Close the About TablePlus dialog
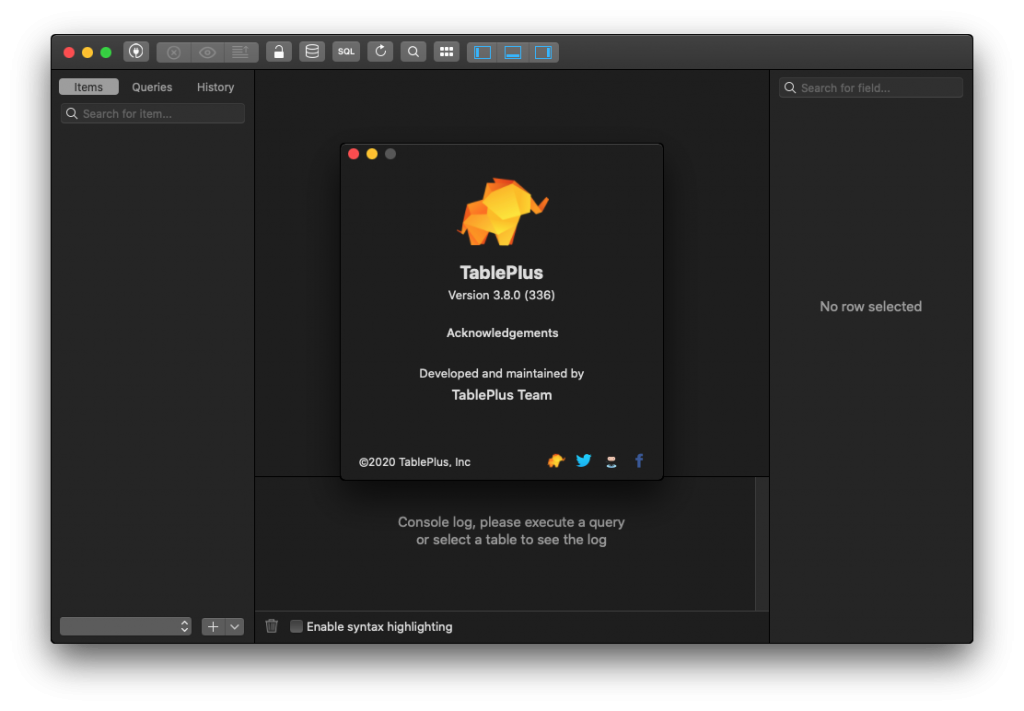Image resolution: width=1024 pixels, height=711 pixels. [353, 154]
